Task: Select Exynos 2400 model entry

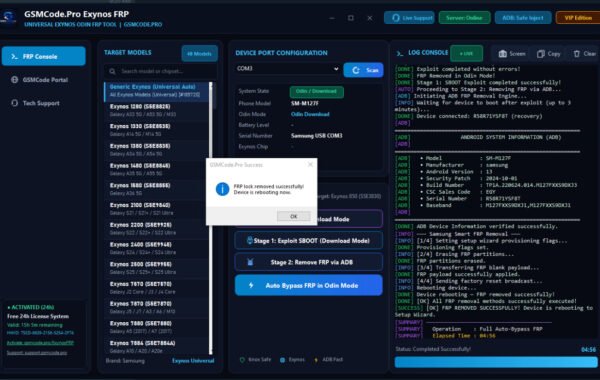Action: [x=156, y=248]
